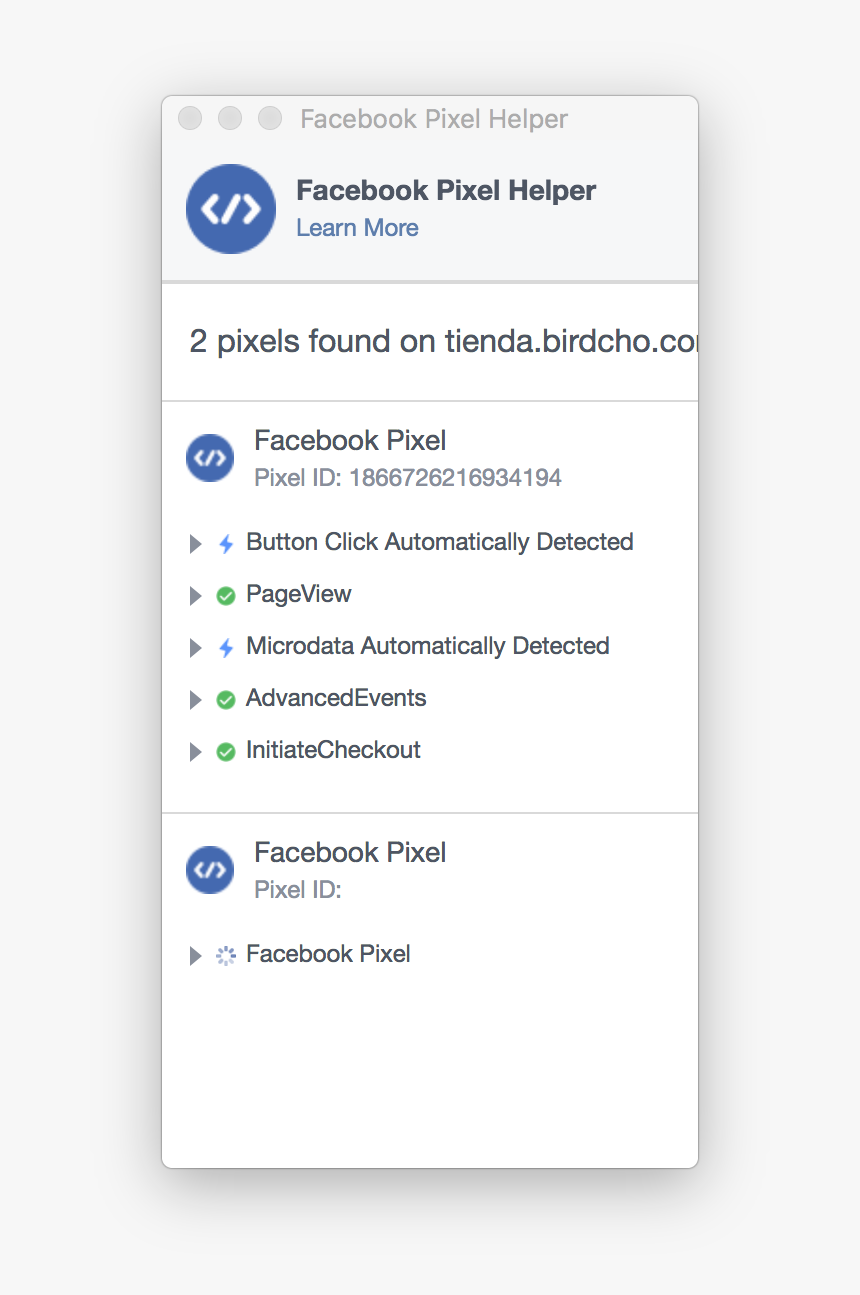
Task: Click the loading spinner beside Facebook Pixel event
Action: [x=226, y=955]
